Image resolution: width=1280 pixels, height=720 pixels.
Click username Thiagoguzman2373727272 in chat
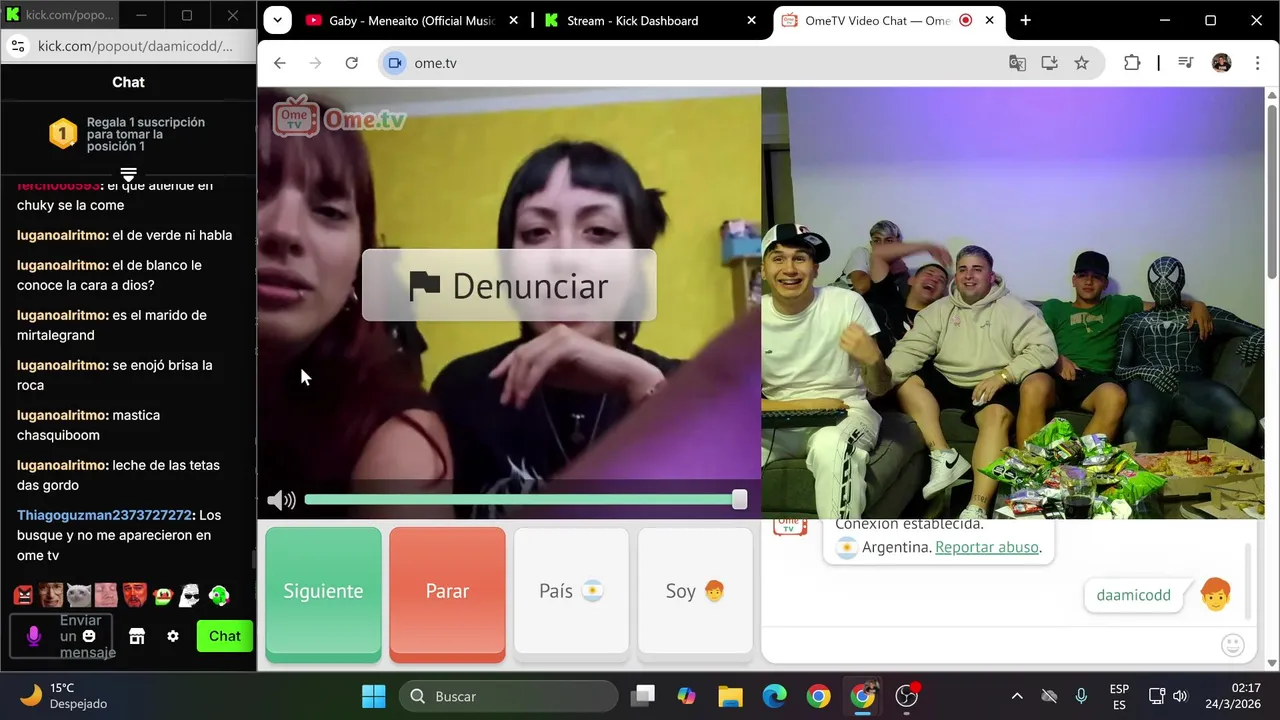104,515
